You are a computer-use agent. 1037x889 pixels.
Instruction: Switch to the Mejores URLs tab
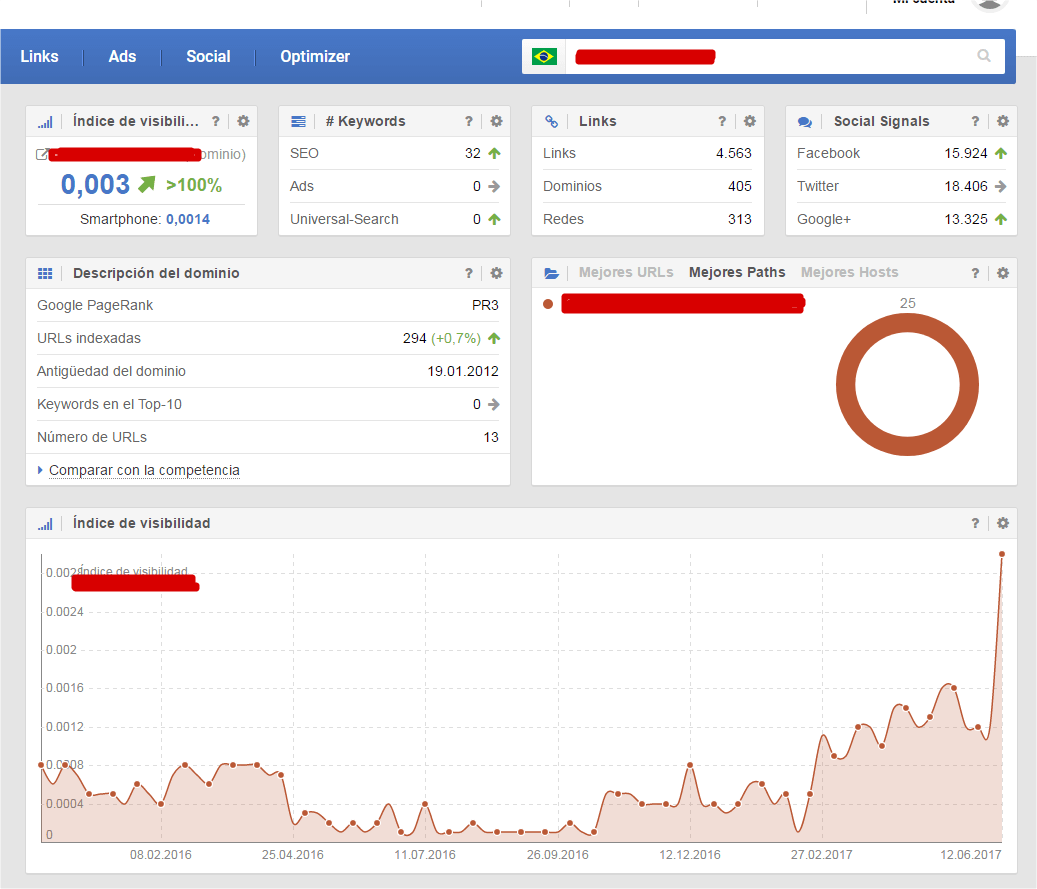pyautogui.click(x=626, y=273)
